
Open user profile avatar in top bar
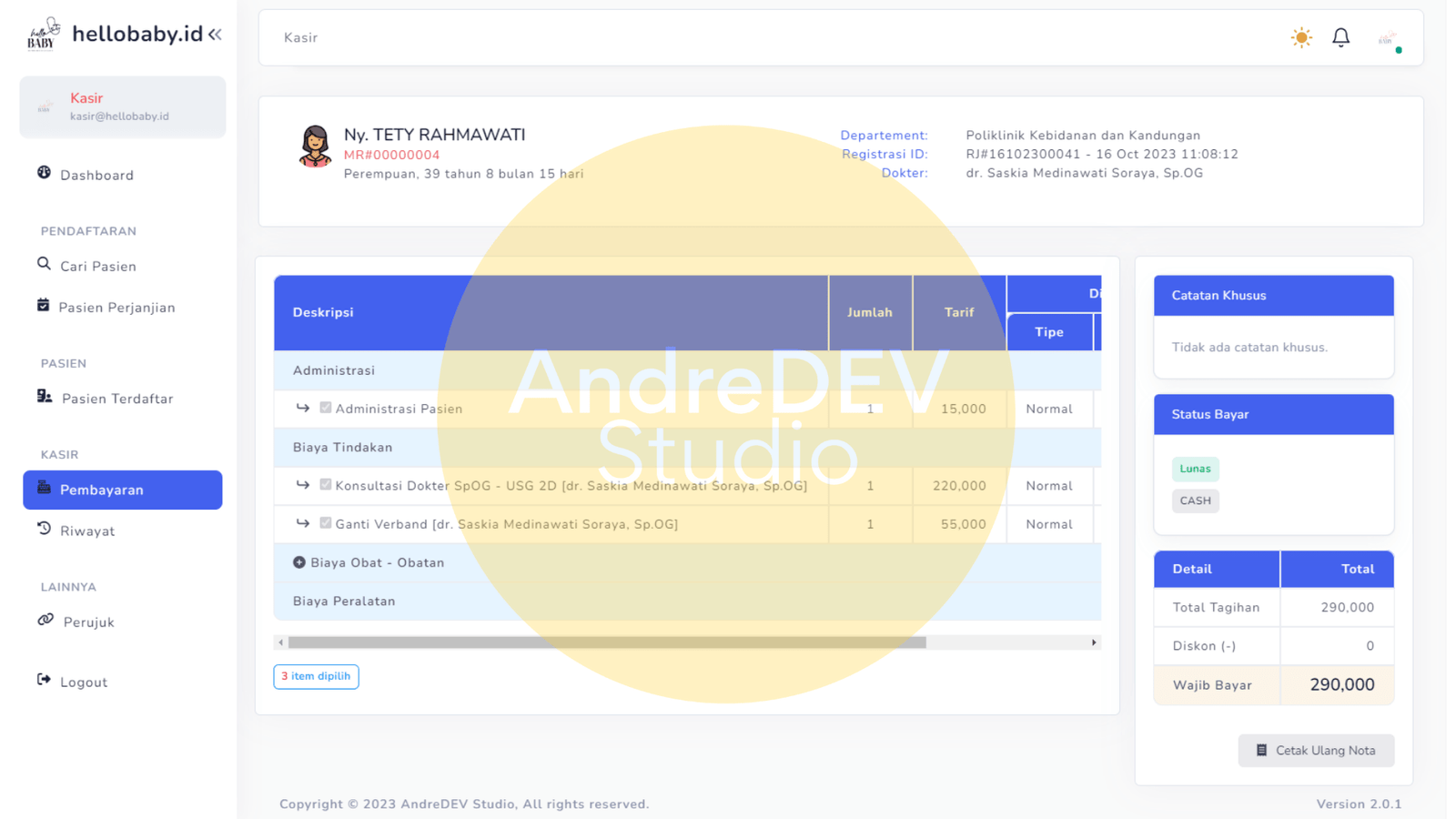1387,39
